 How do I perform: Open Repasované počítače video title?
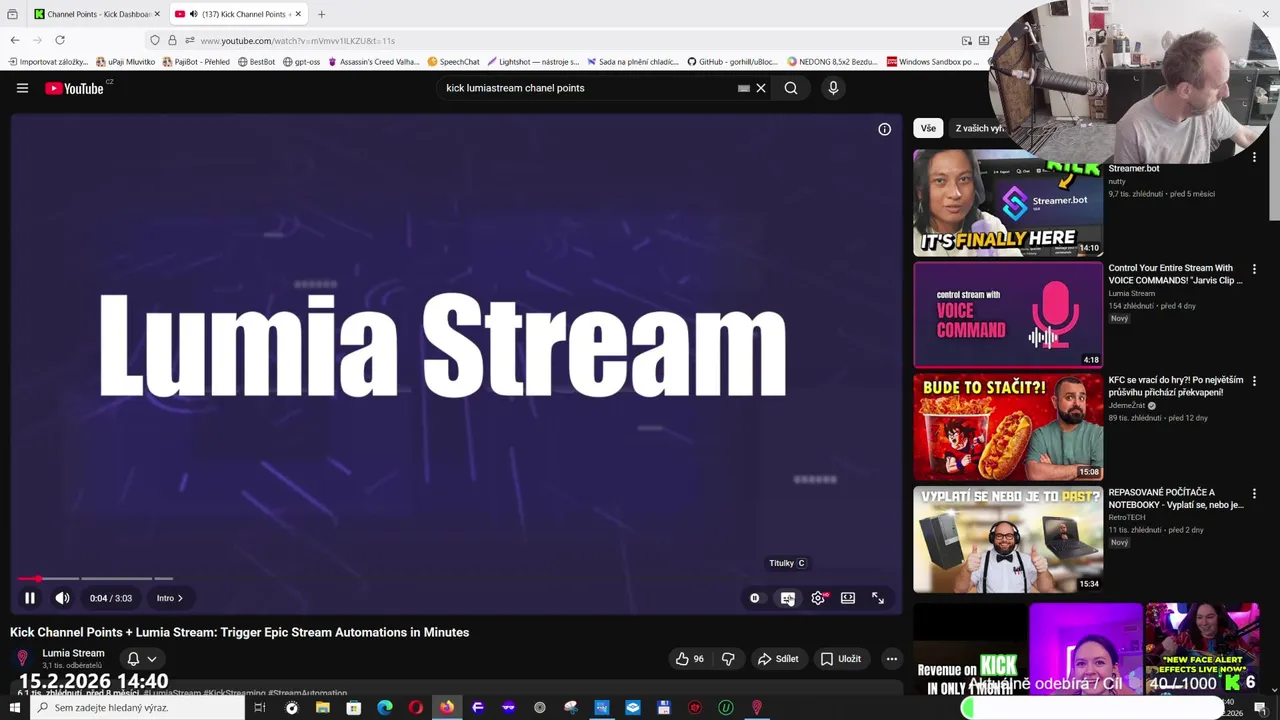[x=1176, y=498]
